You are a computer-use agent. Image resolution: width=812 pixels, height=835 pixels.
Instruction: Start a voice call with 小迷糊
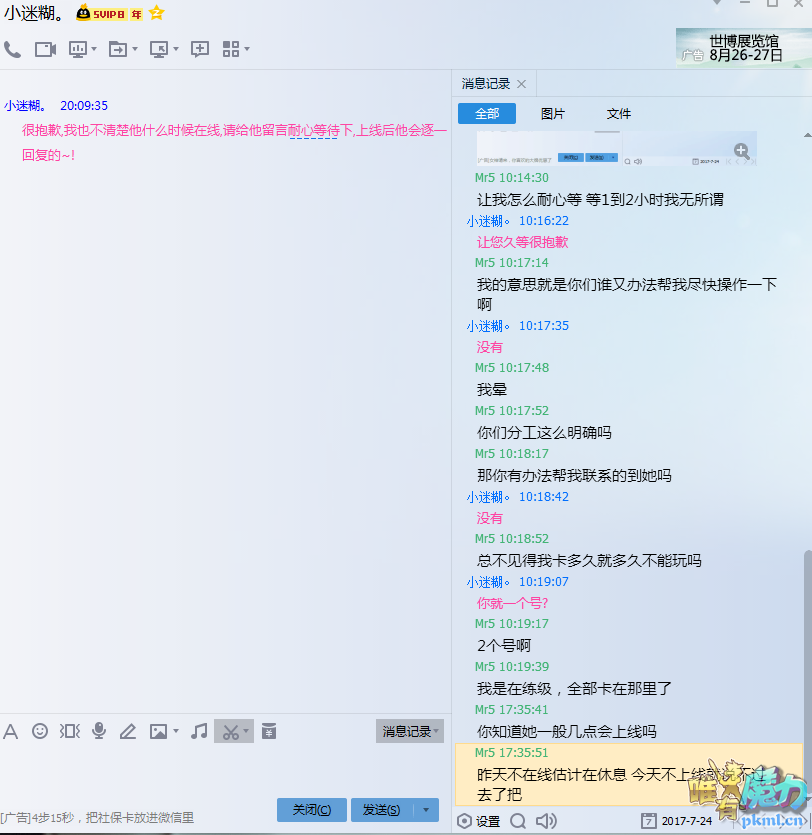(13, 49)
